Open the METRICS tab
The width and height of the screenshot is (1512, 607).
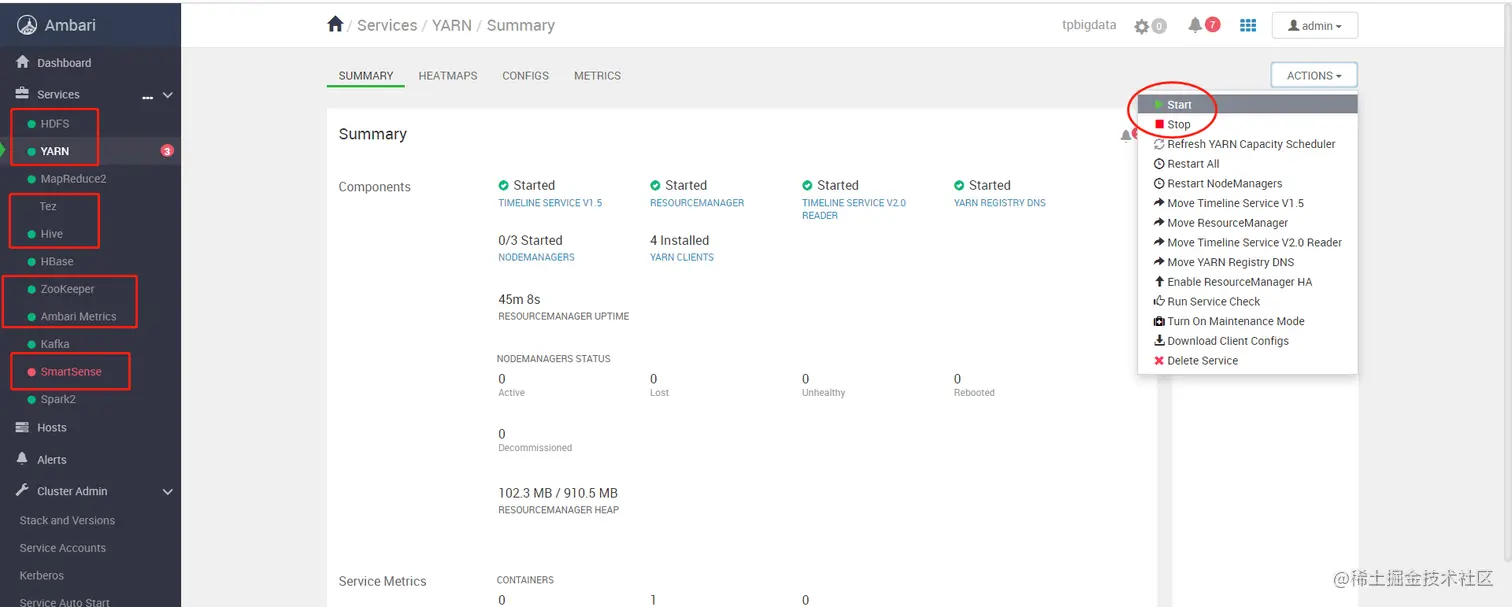click(x=597, y=76)
